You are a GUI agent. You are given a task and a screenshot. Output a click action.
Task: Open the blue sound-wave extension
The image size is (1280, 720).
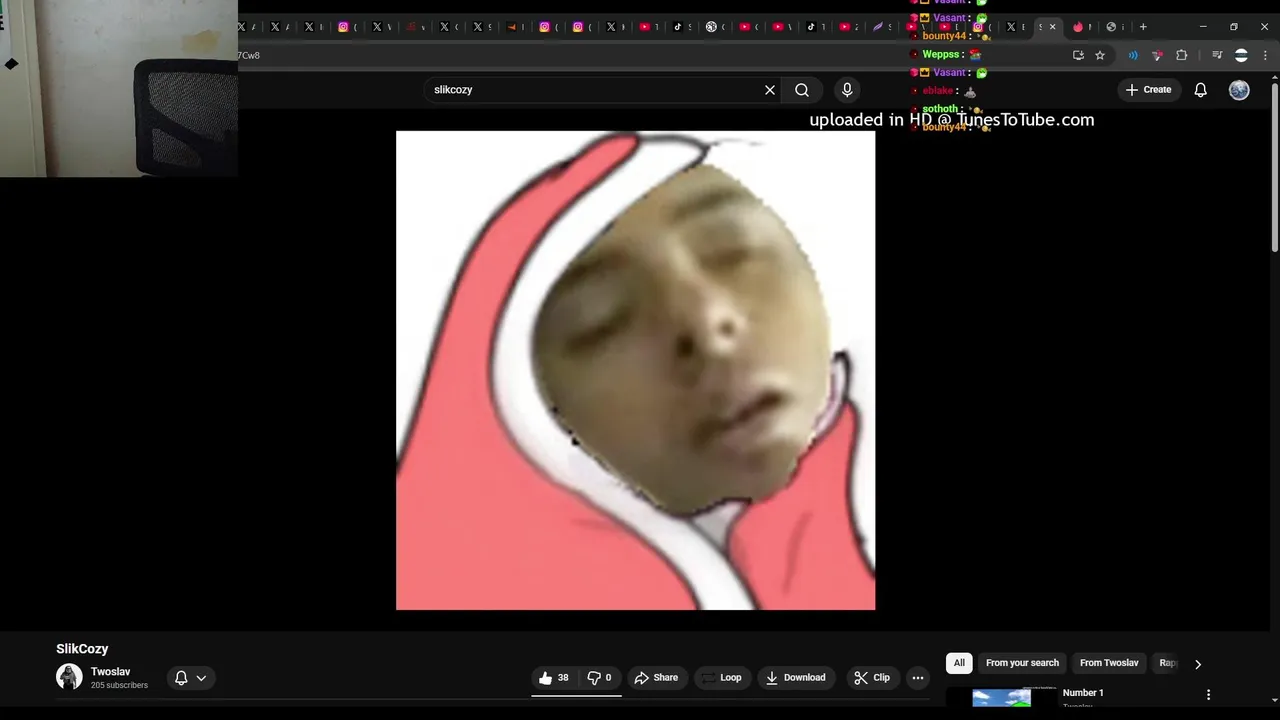coord(1133,55)
